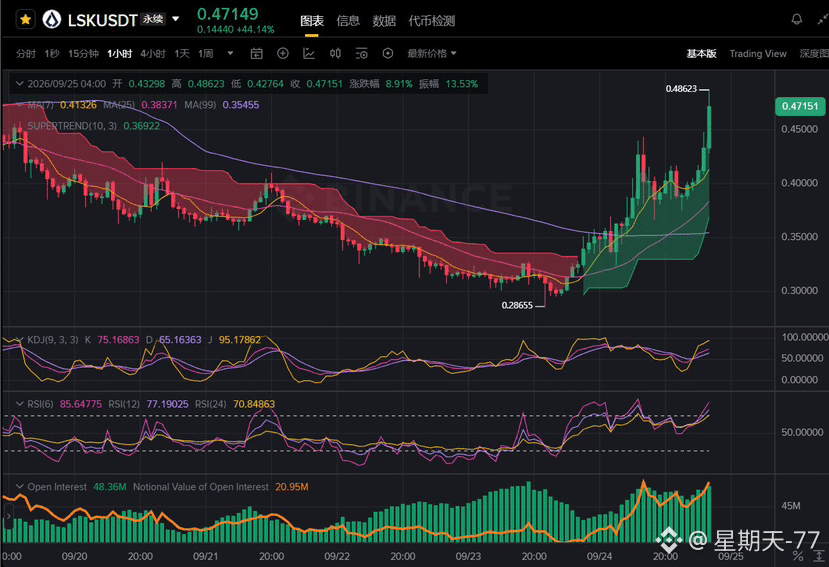
Task: Toggle the percent scale button at bottom
Action: point(798,556)
